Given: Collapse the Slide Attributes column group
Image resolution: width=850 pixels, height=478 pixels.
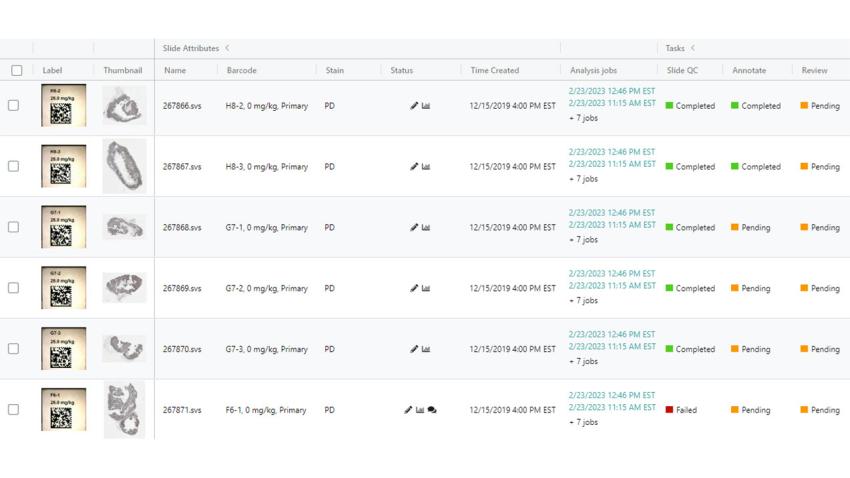Looking at the screenshot, I should 227,48.
